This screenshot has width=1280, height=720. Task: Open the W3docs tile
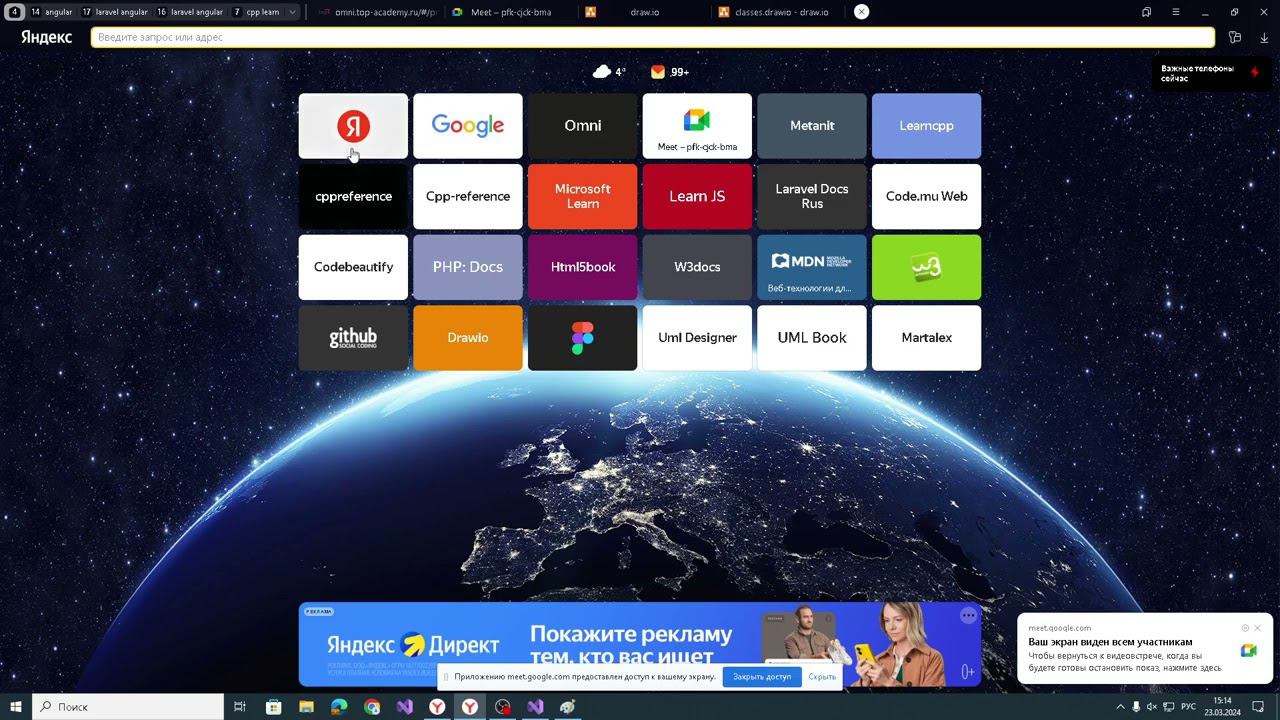(x=697, y=267)
